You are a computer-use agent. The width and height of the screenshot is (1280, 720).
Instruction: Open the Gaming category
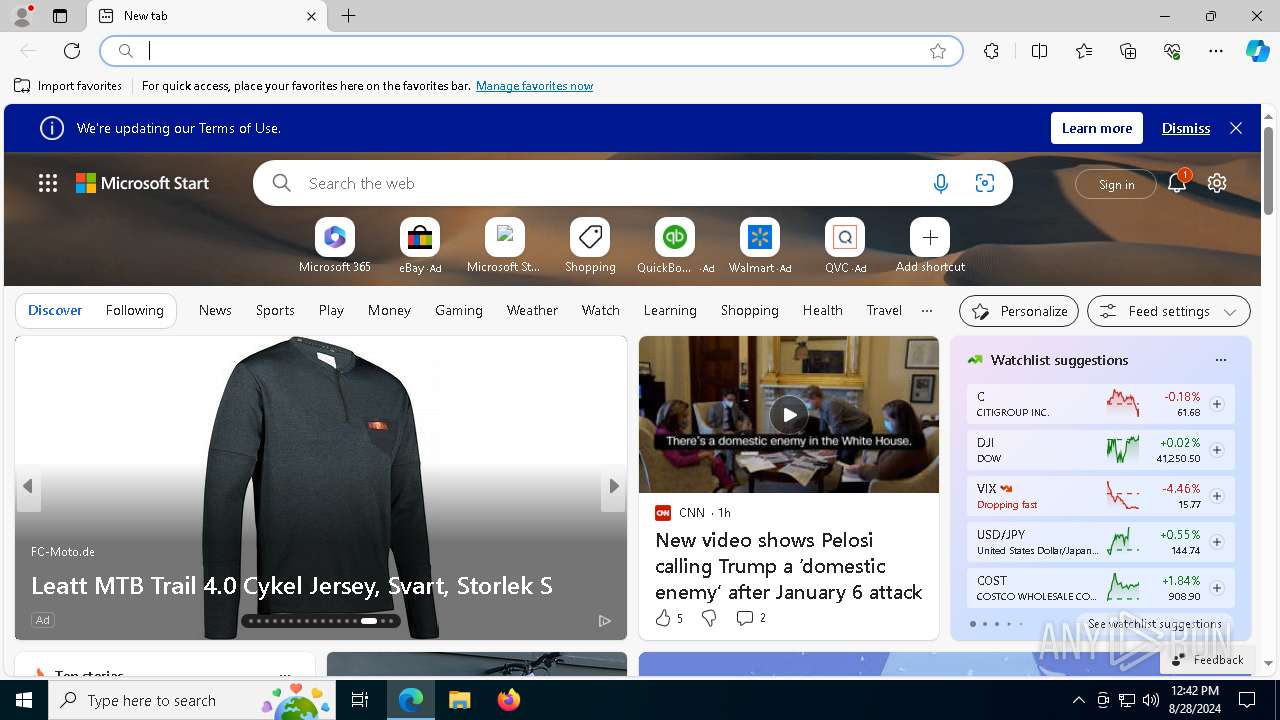pyautogui.click(x=459, y=311)
